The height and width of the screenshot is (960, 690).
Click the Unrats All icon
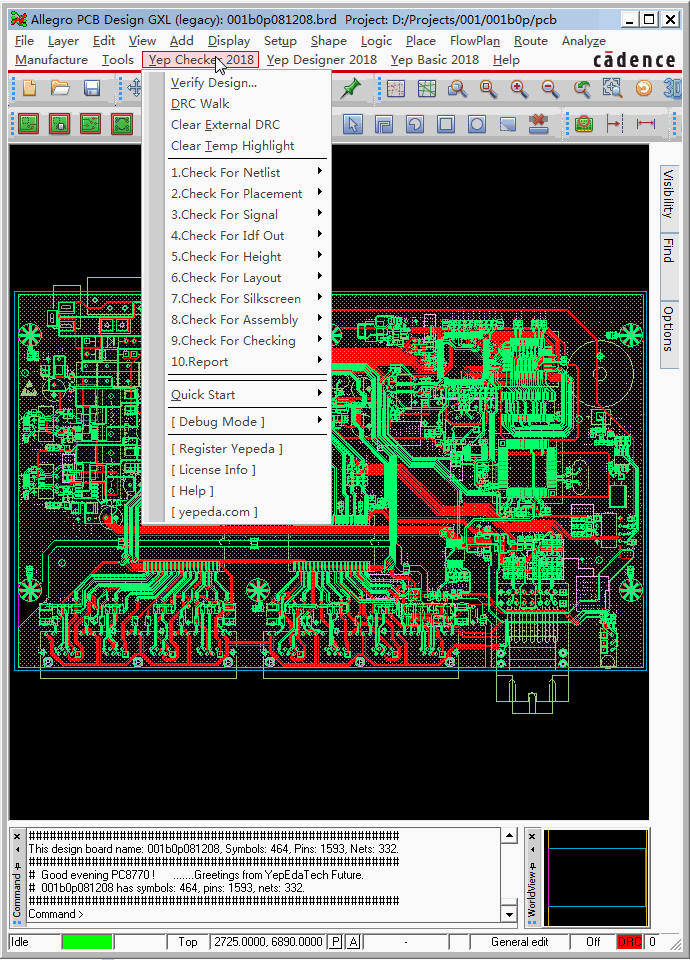tap(396, 89)
